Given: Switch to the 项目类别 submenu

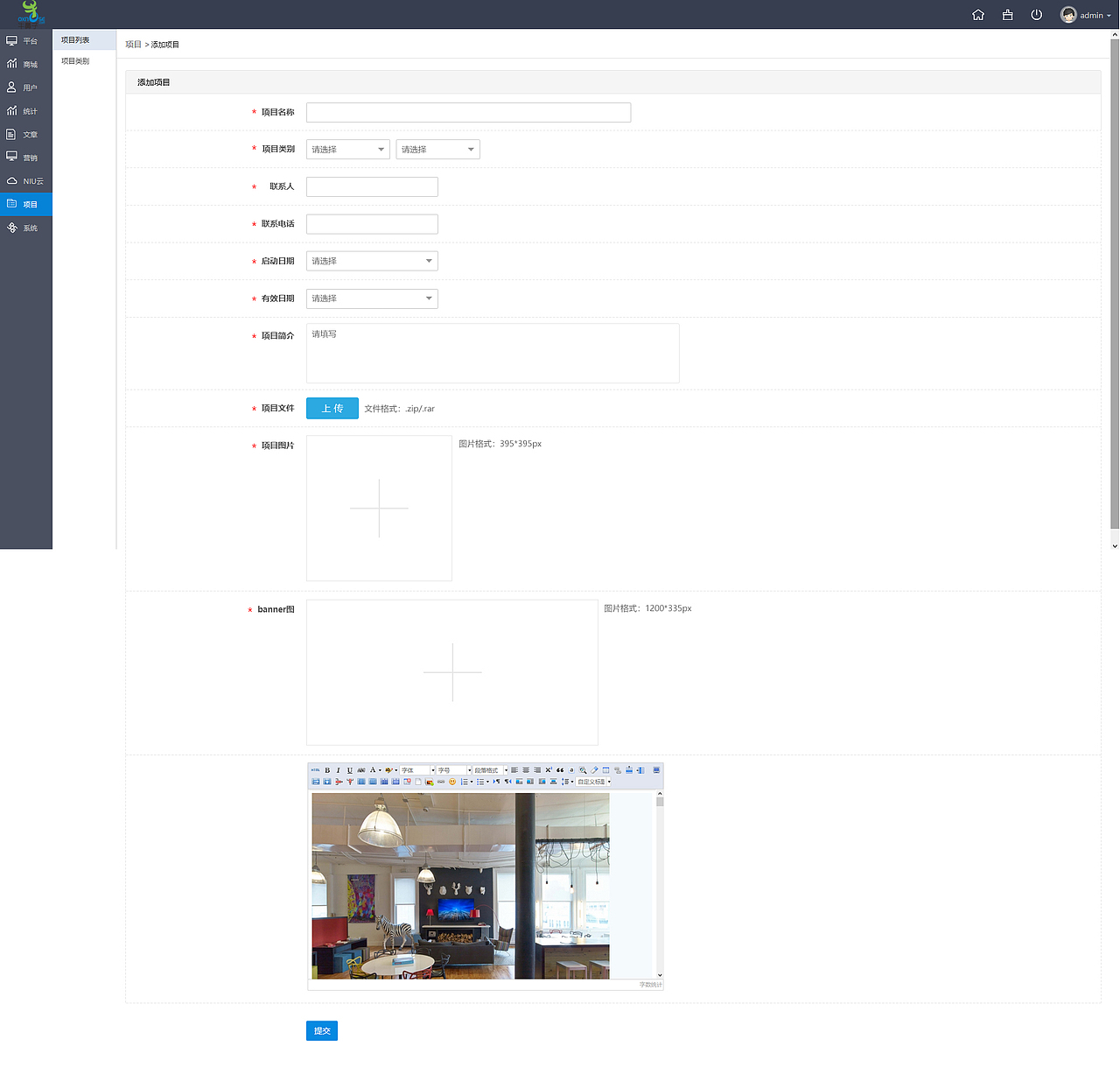Looking at the screenshot, I should click(x=84, y=61).
